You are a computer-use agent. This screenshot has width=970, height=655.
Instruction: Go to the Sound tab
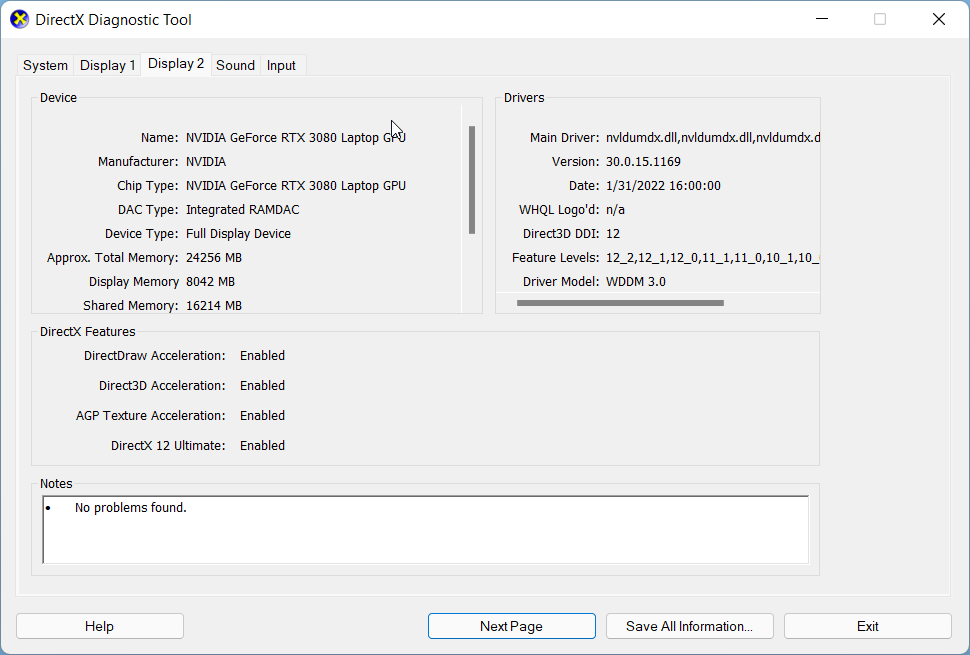tap(235, 65)
